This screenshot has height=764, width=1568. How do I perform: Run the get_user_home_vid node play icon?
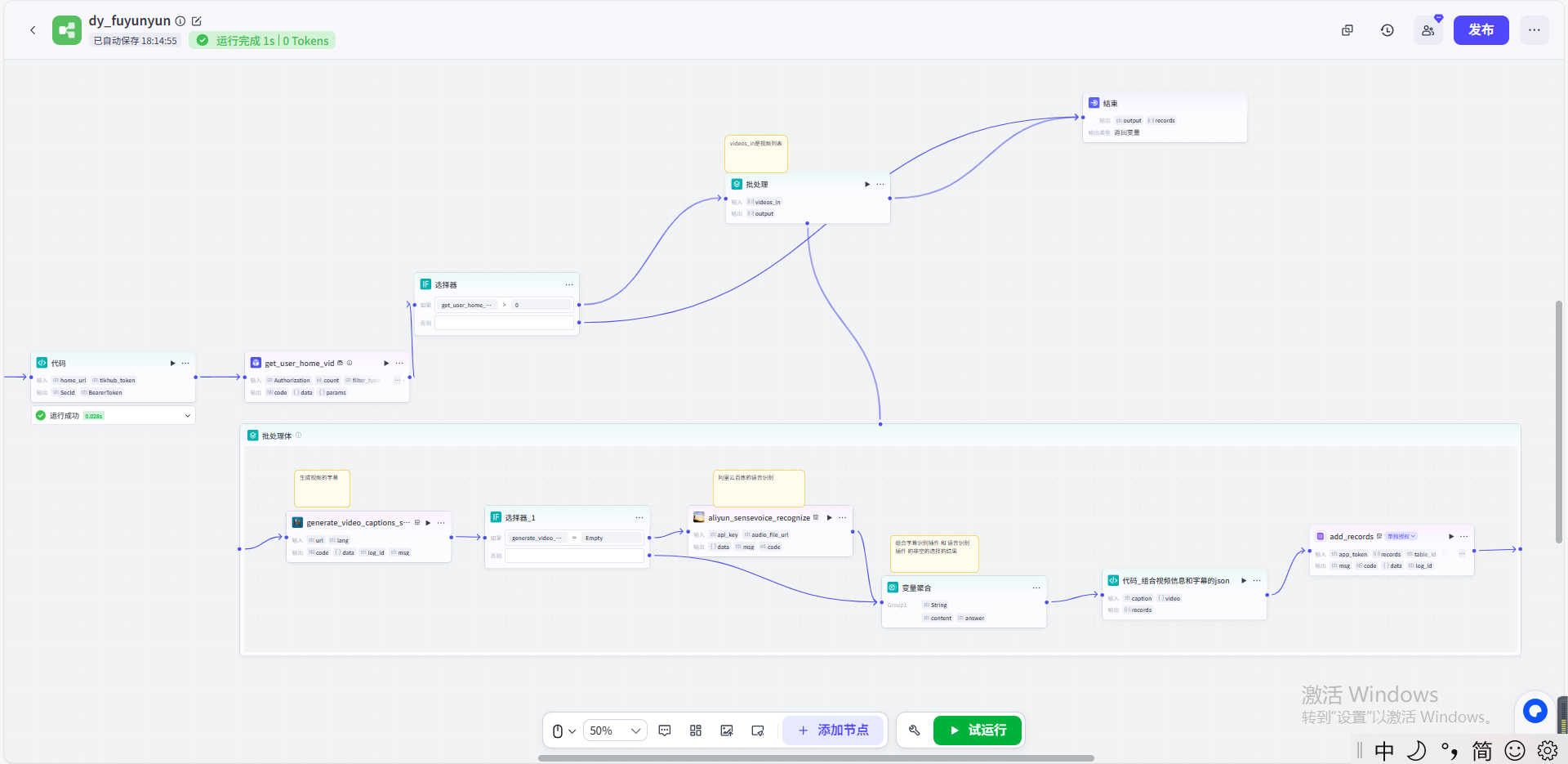pyautogui.click(x=386, y=363)
